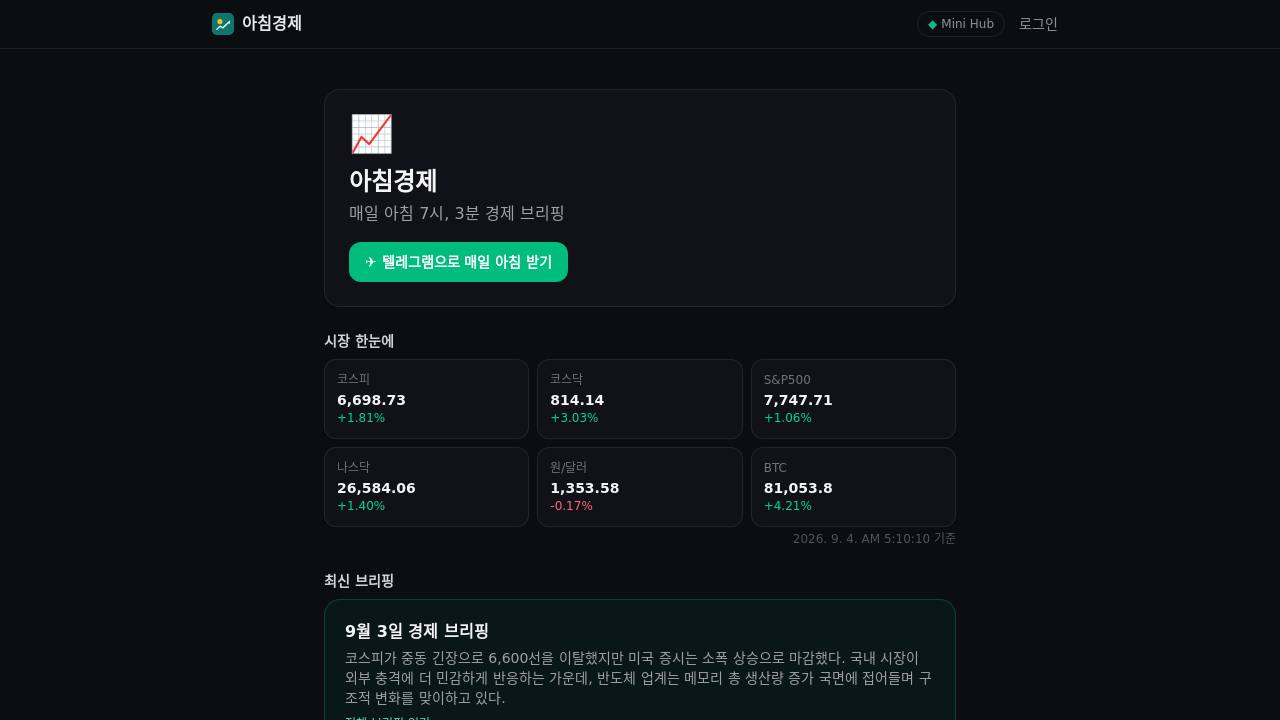Click the 아침경제 logo icon in header
Image resolution: width=1280 pixels, height=720 pixels.
[223, 24]
